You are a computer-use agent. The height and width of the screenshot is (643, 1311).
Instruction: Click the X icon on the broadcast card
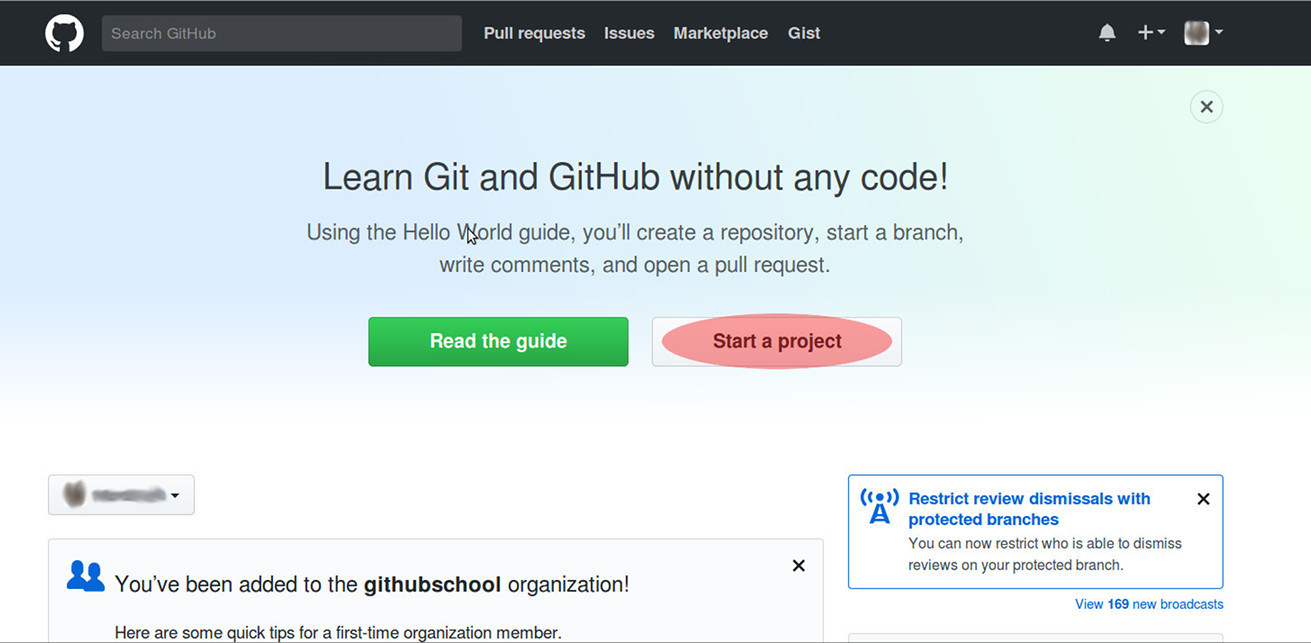coord(1203,498)
